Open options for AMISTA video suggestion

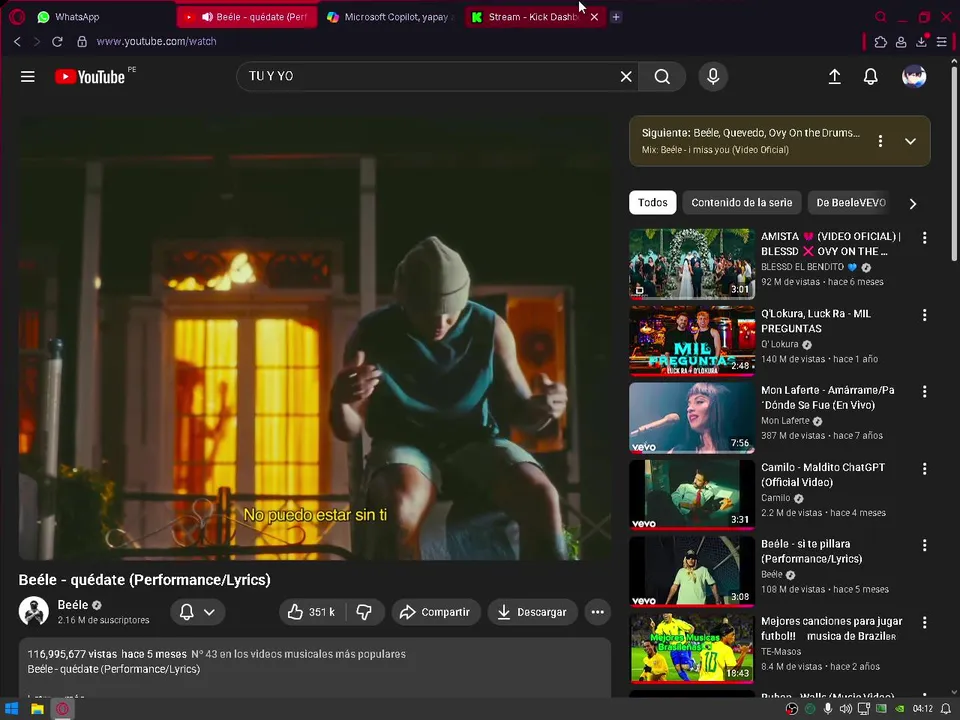[924, 238]
